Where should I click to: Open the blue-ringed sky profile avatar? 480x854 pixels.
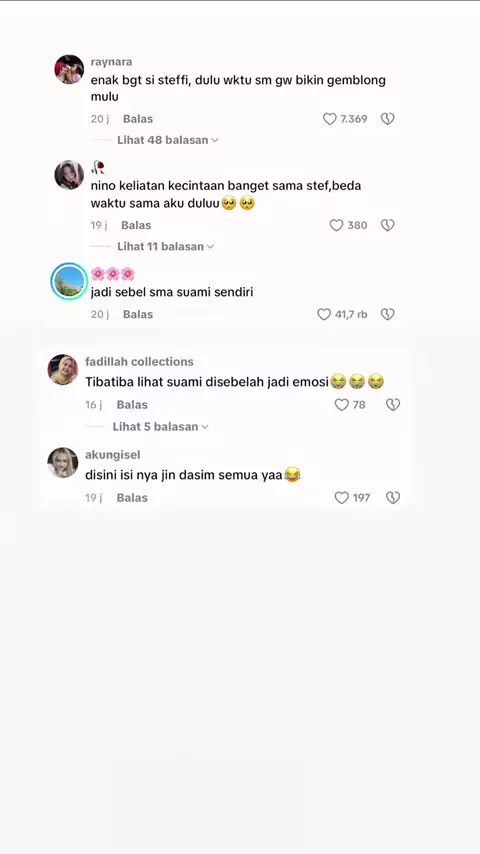[69, 281]
